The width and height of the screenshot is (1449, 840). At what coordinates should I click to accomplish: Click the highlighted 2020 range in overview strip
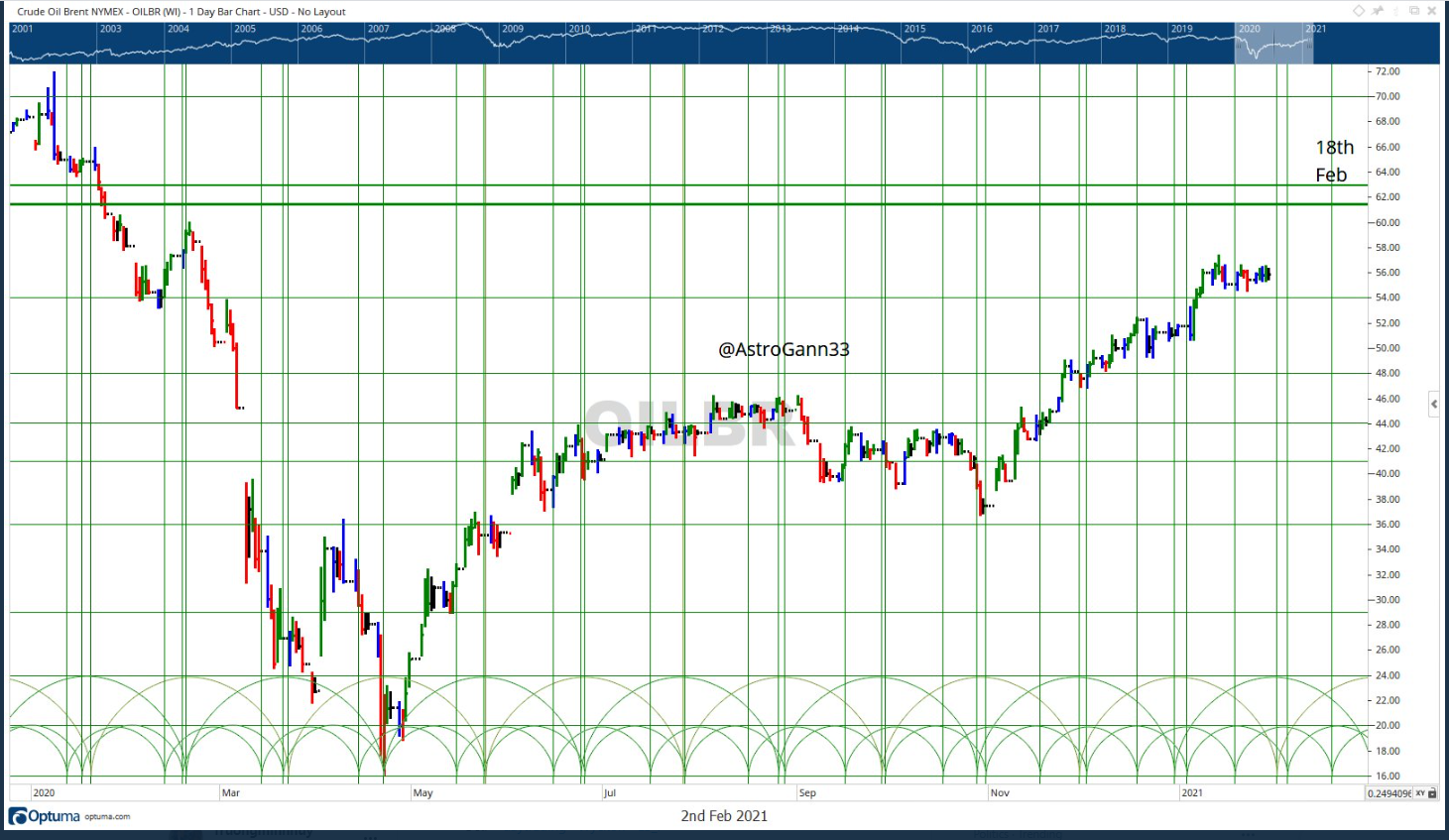(1273, 44)
